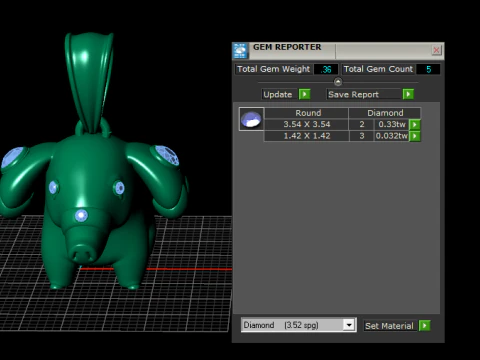This screenshot has height=360, width=480.
Task: Click the Set Material button
Action: coord(389,326)
